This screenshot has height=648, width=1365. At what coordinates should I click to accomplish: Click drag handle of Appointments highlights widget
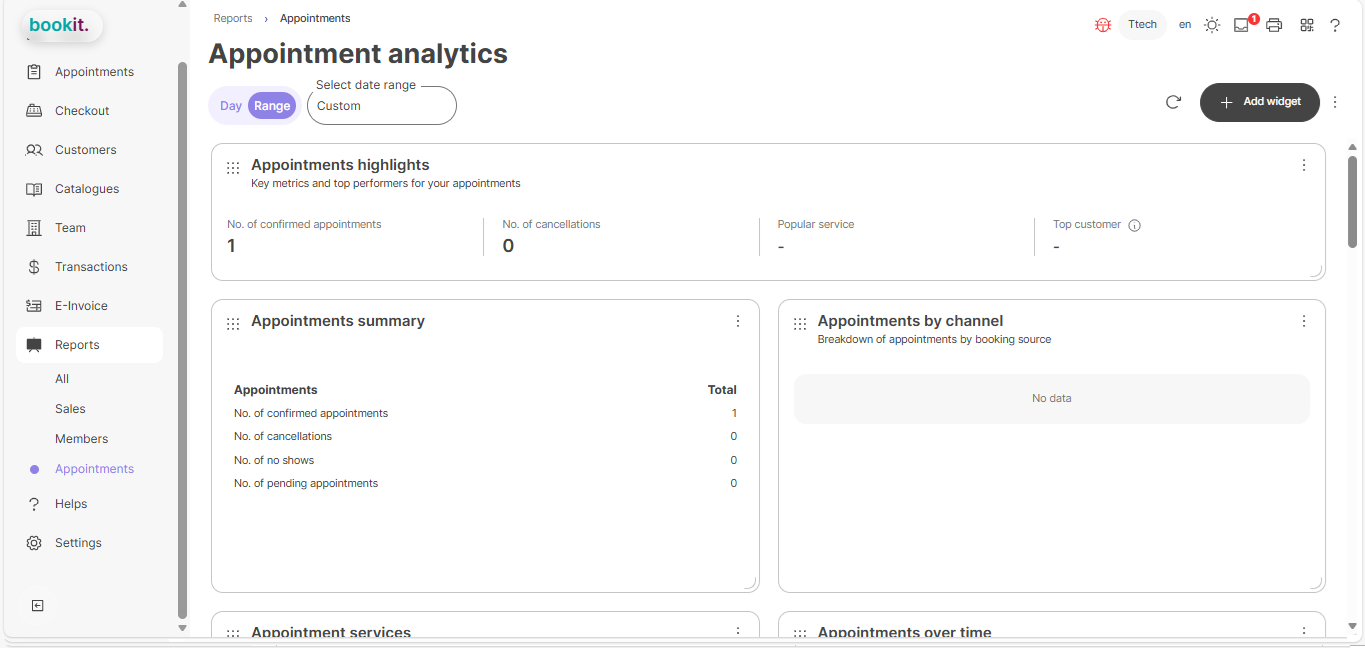coord(233,168)
